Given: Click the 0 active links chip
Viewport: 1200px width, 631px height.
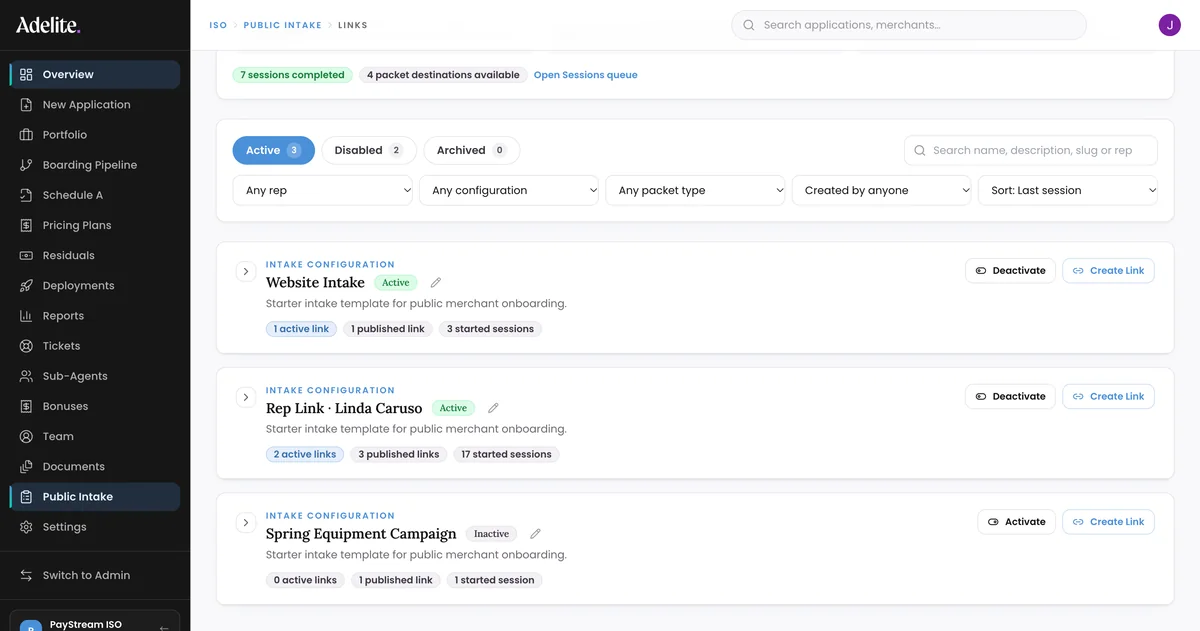Looking at the screenshot, I should tap(305, 580).
